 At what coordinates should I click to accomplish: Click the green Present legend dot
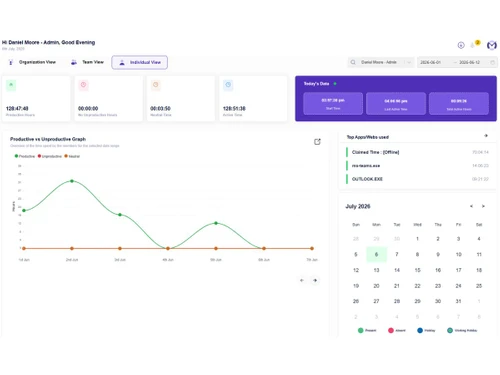pyautogui.click(x=360, y=330)
